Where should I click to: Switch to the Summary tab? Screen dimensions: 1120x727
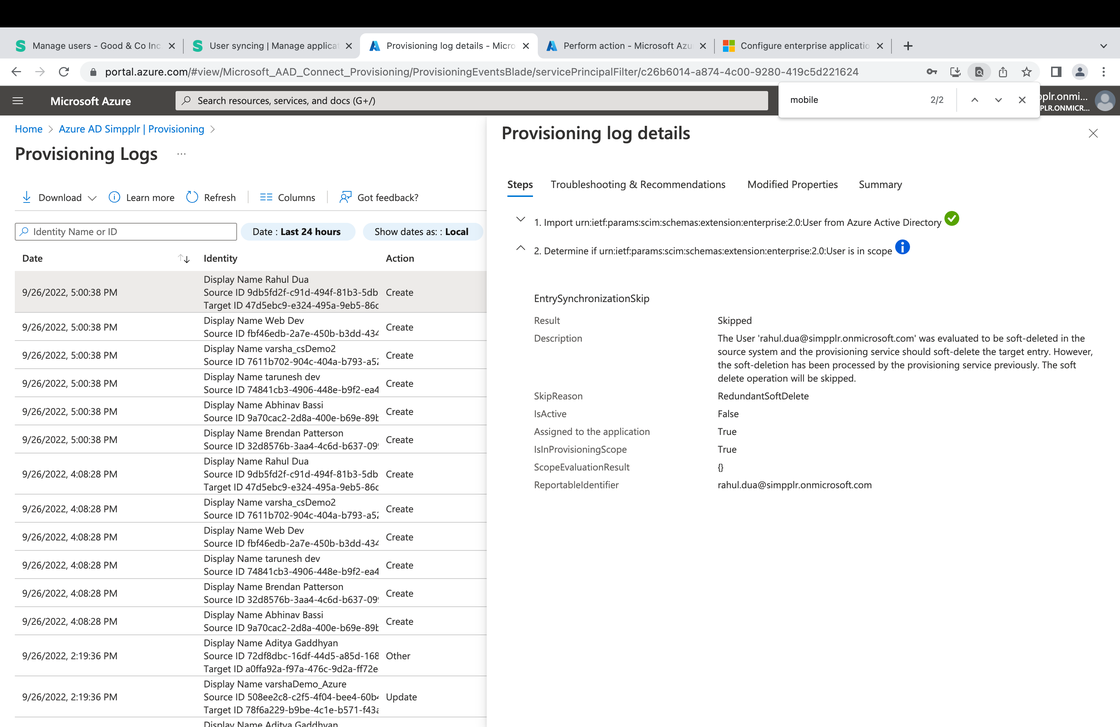pyautogui.click(x=880, y=184)
